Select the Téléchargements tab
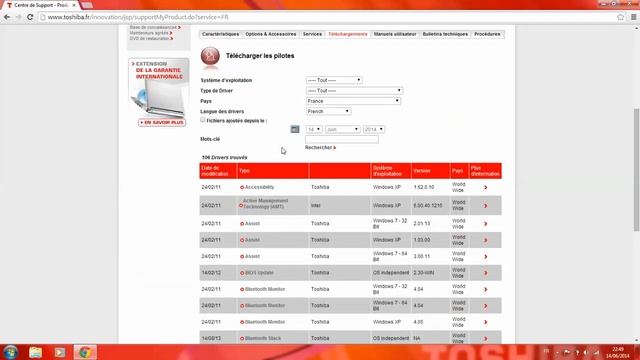The width and height of the screenshot is (640, 360). [x=348, y=34]
